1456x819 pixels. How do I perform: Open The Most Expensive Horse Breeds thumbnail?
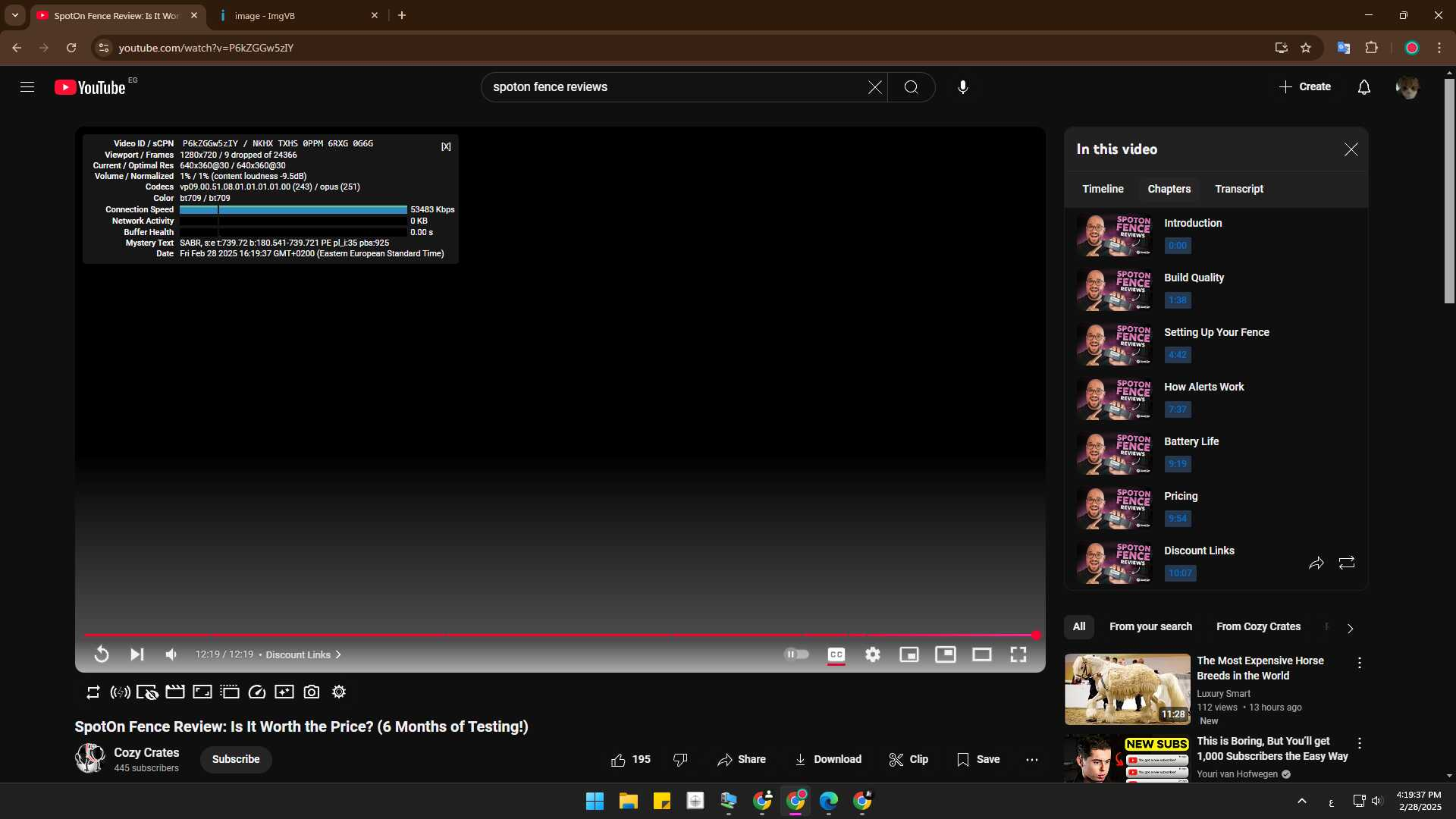1128,689
